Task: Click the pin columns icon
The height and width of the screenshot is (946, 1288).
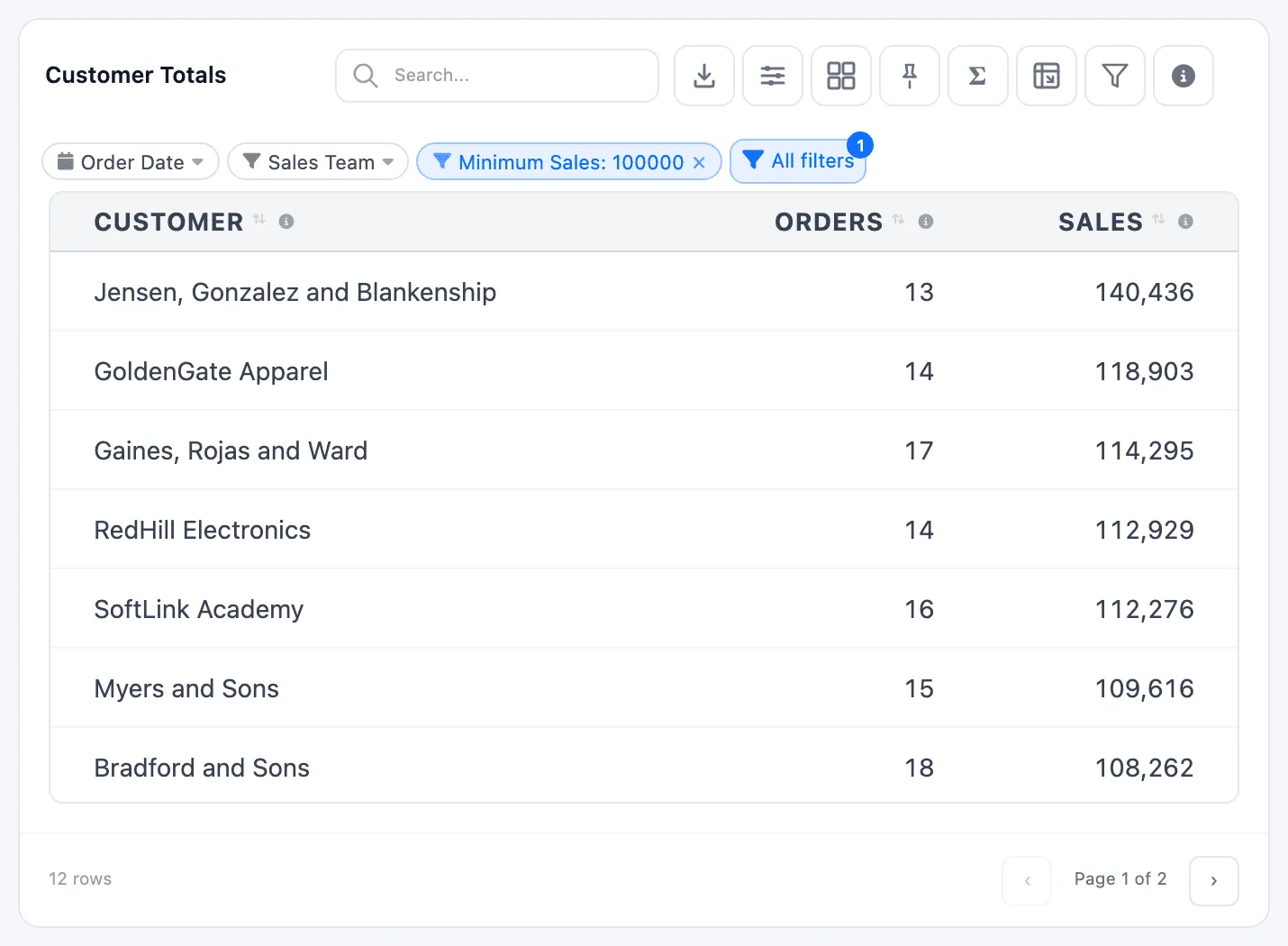Action: [910, 76]
